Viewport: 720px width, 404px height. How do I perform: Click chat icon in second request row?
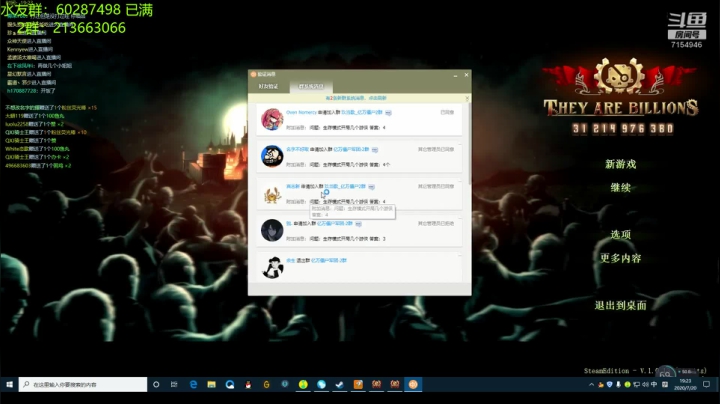[x=375, y=150]
